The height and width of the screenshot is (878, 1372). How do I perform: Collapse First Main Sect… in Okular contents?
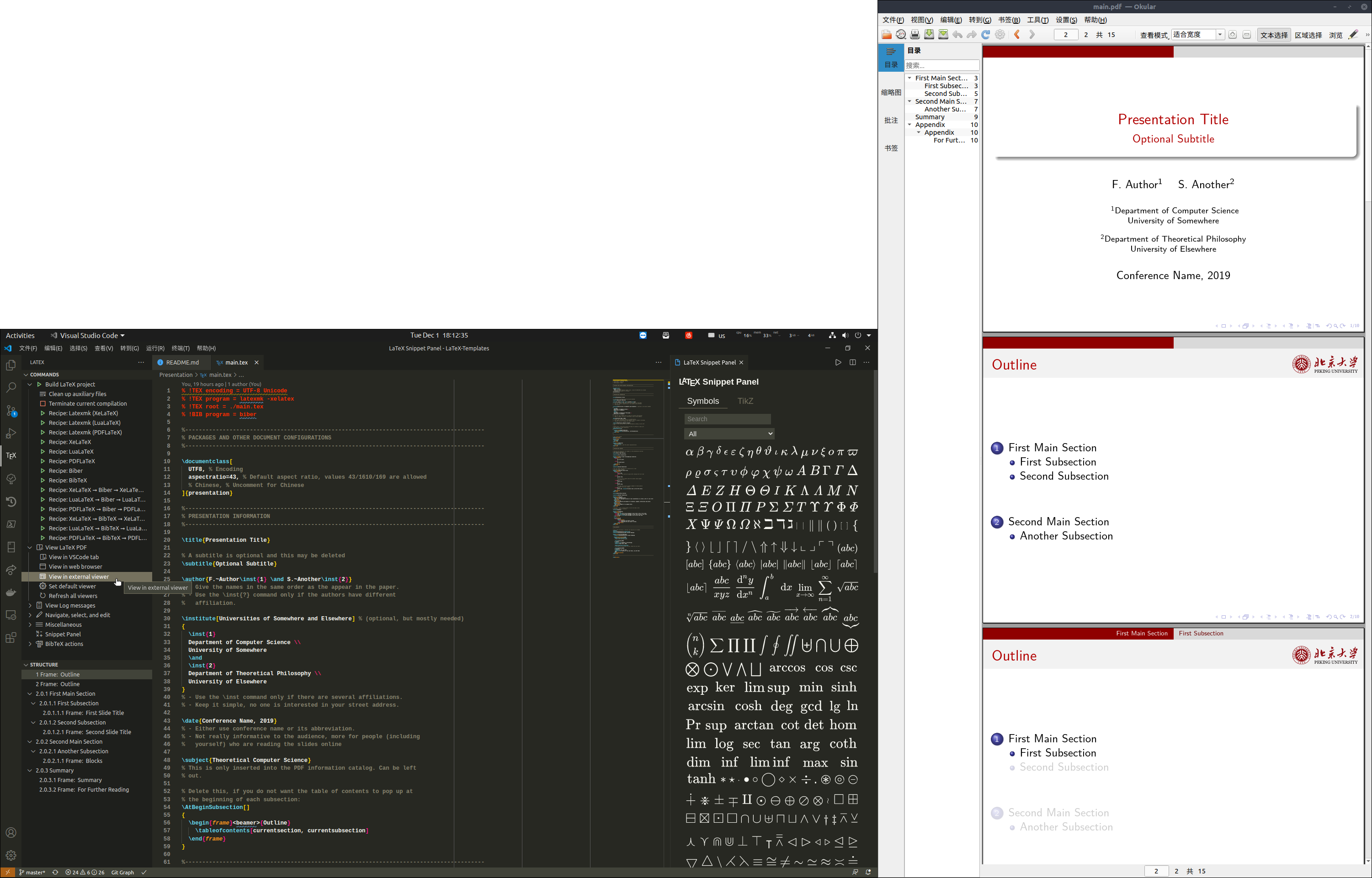point(909,78)
